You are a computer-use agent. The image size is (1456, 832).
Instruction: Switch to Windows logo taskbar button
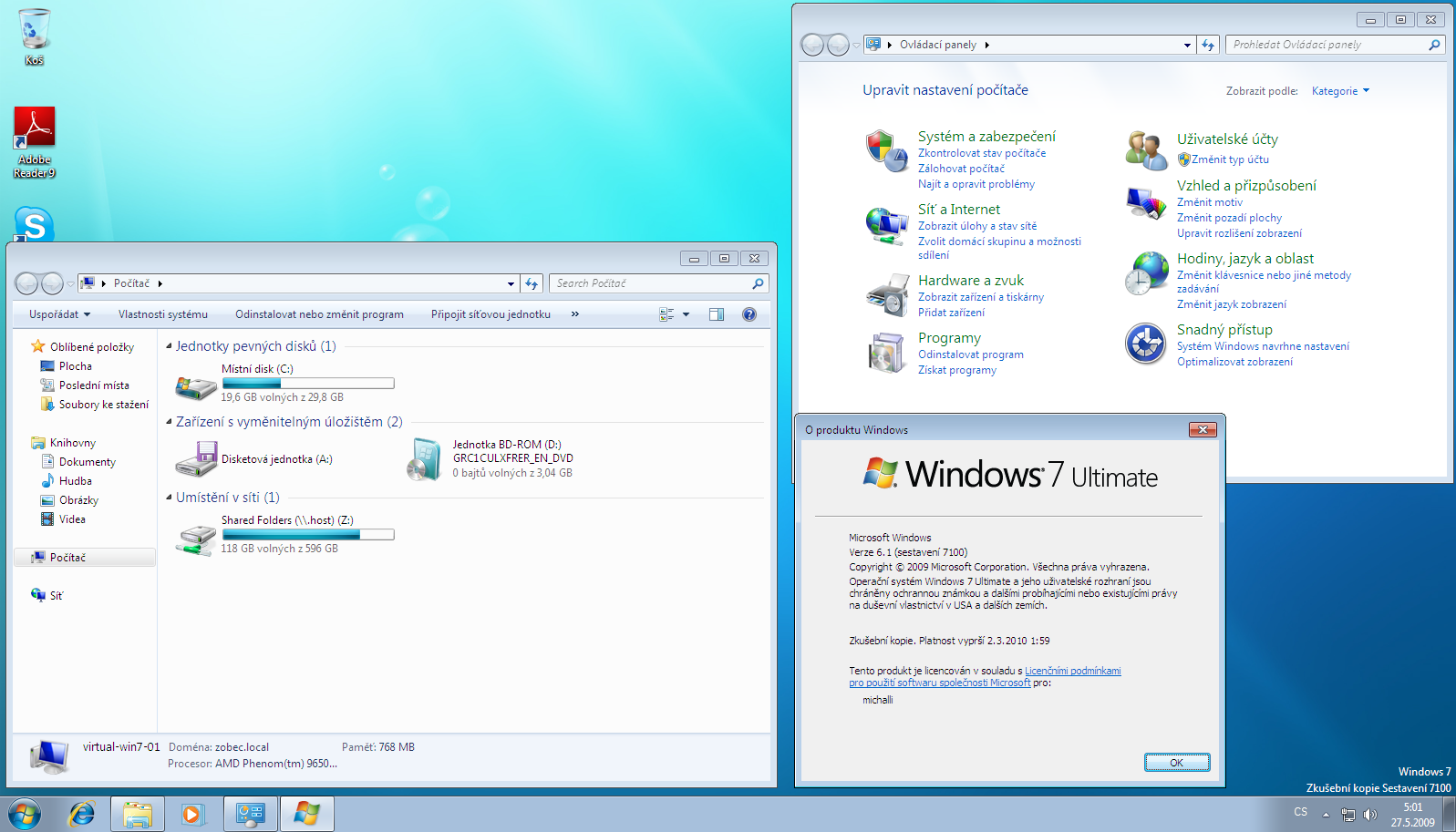(307, 814)
